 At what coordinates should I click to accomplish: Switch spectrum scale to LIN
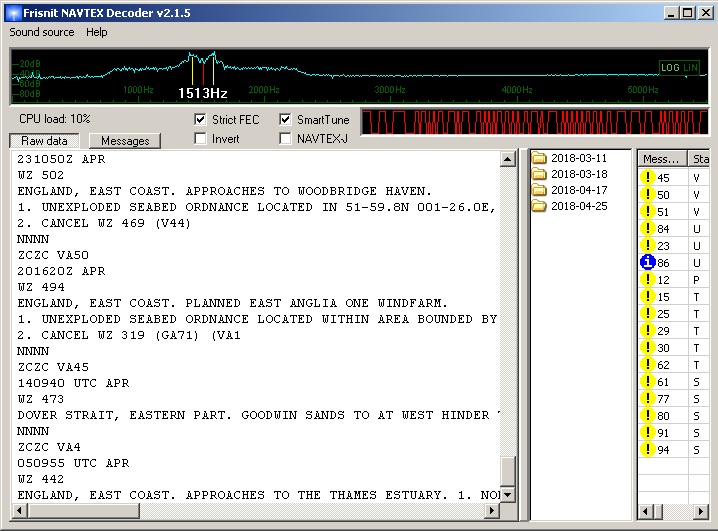pos(690,68)
